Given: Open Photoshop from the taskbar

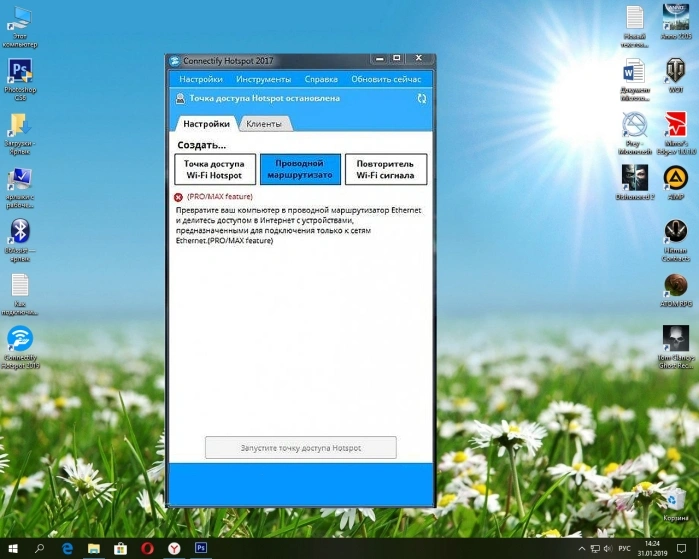Looking at the screenshot, I should (201, 548).
